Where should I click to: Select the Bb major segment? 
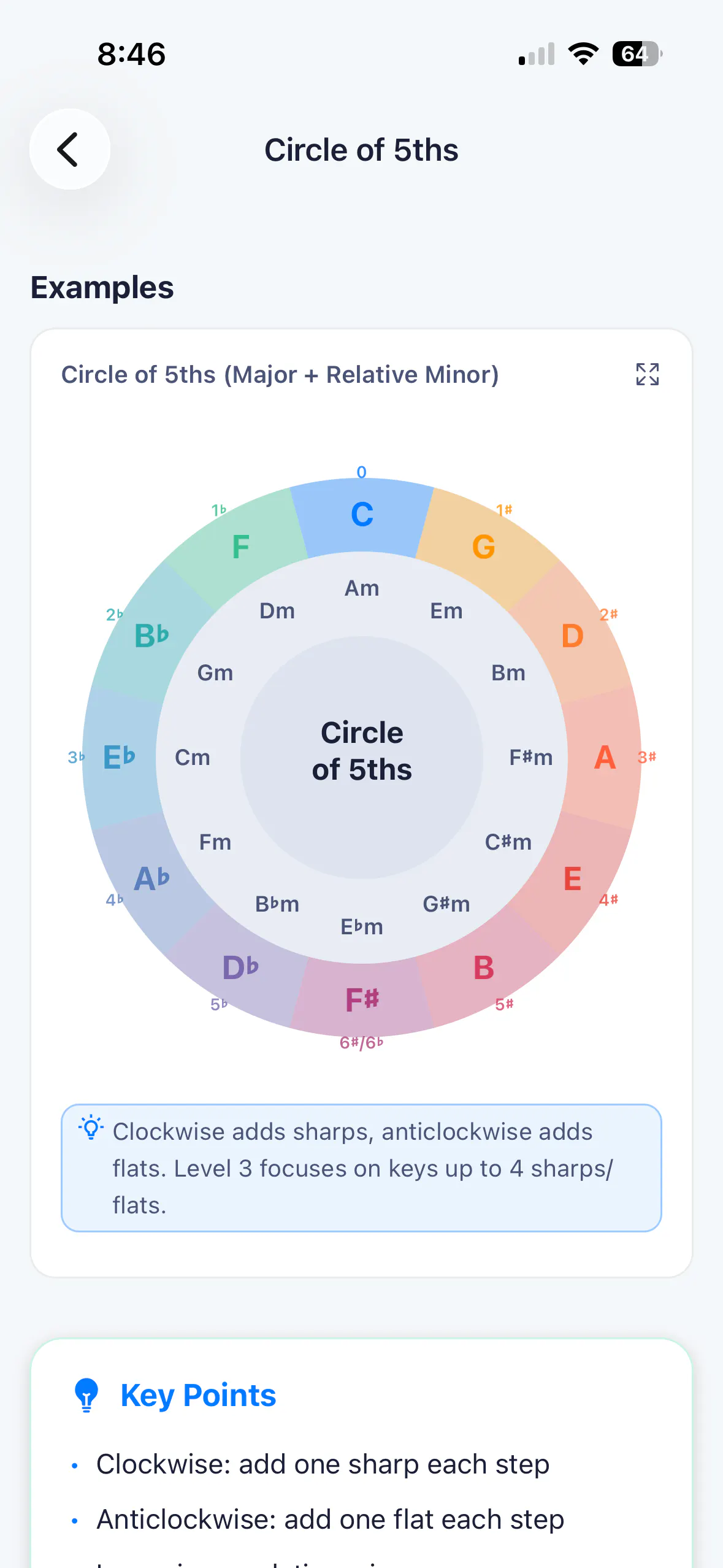click(x=151, y=636)
